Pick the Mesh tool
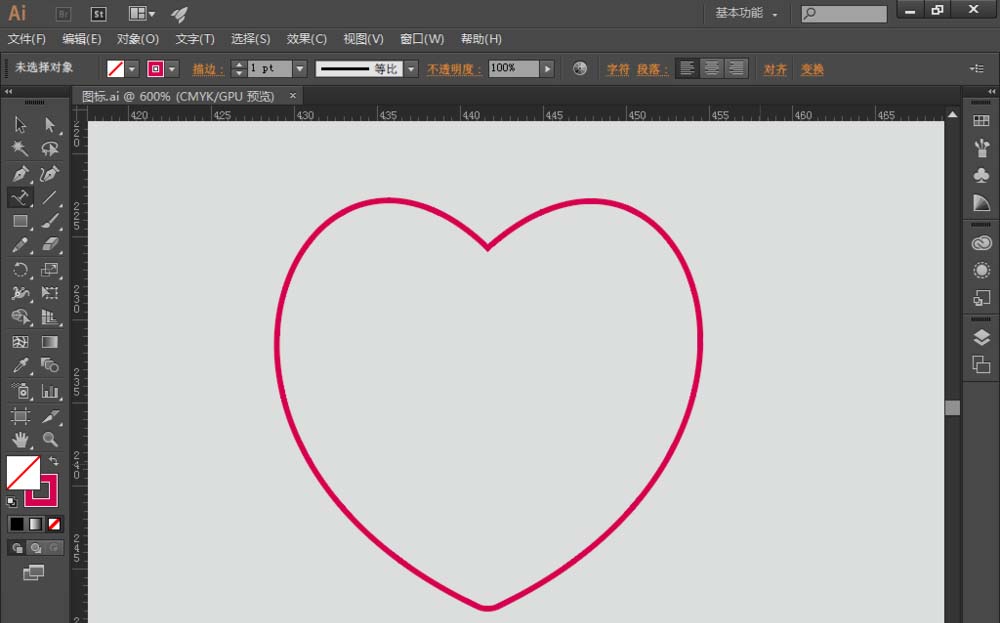 tap(20, 342)
